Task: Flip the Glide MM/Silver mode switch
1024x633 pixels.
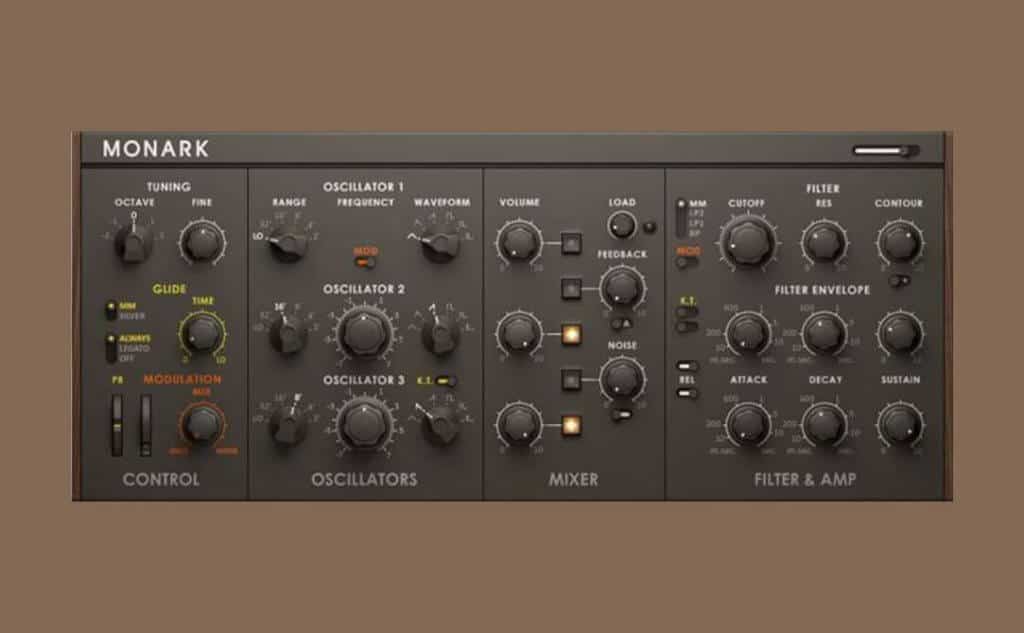Action: pyautogui.click(x=111, y=311)
